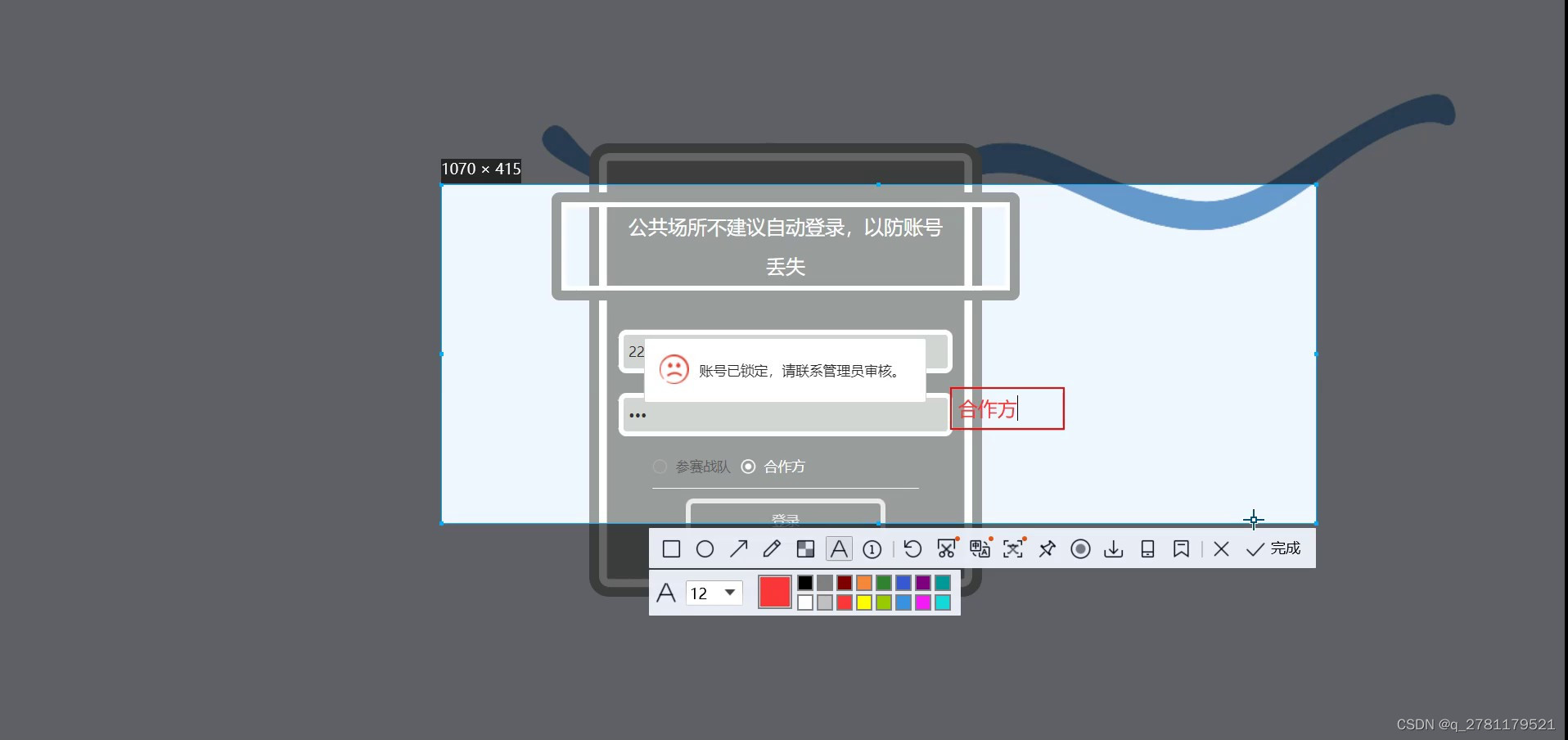Image resolution: width=1568 pixels, height=740 pixels.
Task: Click the red 合作方 text annotation box
Action: [x=1007, y=408]
